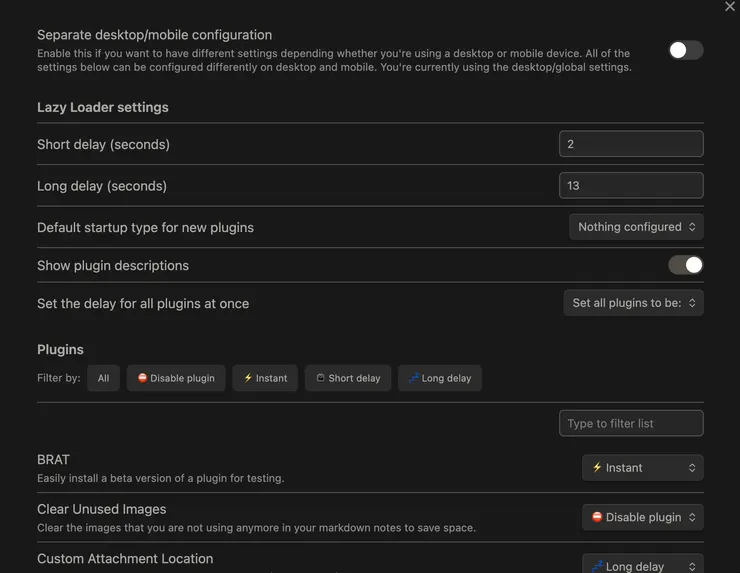Filter plugins by Short delay

coord(348,378)
